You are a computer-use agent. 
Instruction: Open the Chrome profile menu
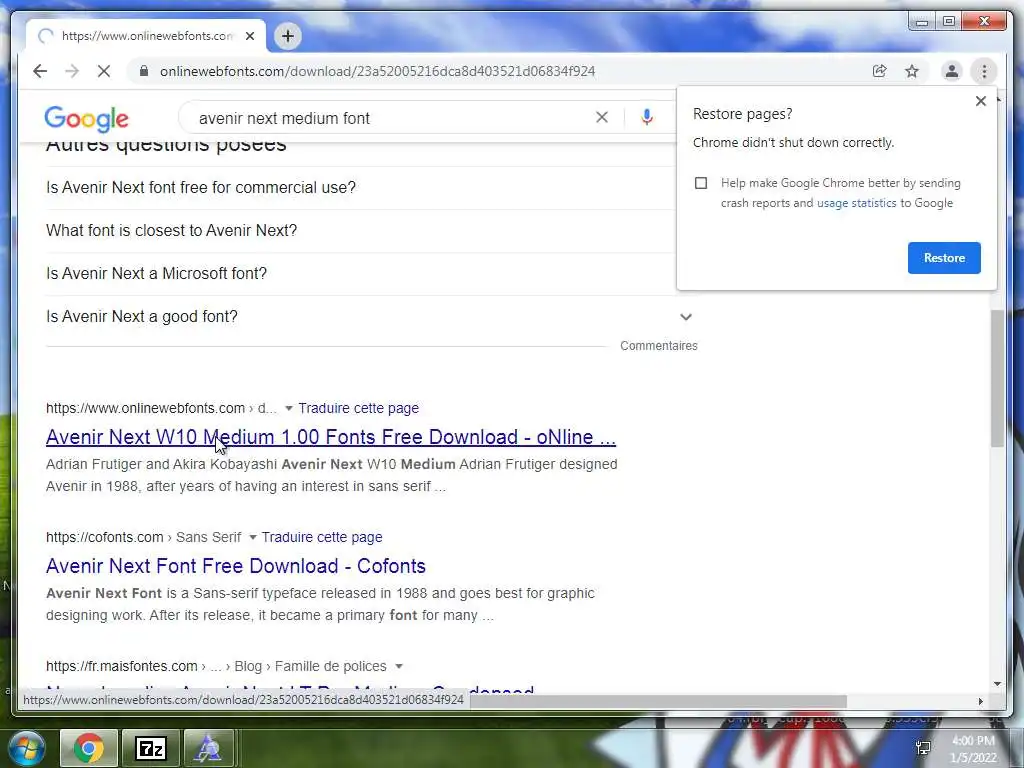(952, 71)
